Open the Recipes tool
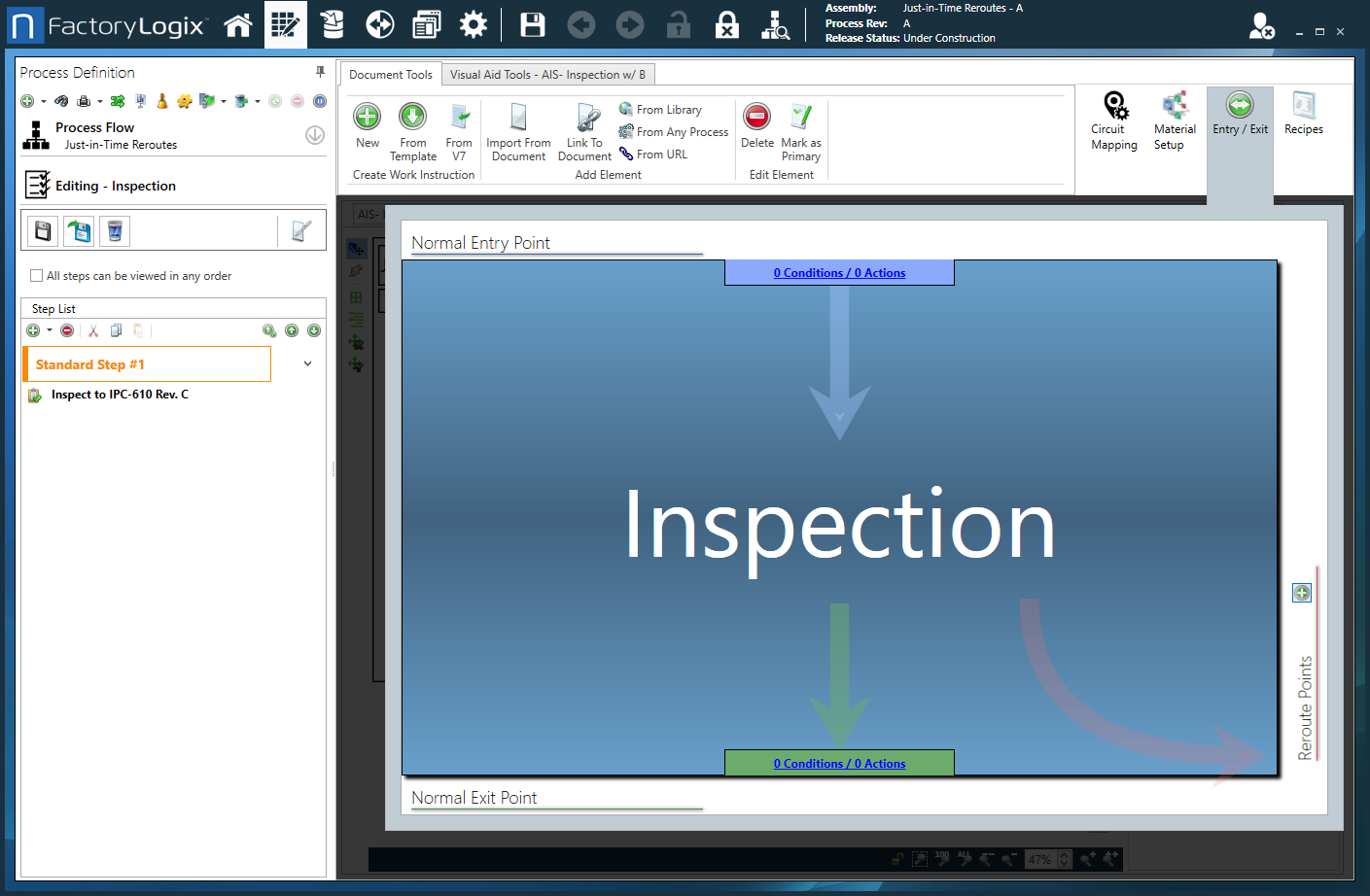Image resolution: width=1370 pixels, height=896 pixels. (1303, 105)
